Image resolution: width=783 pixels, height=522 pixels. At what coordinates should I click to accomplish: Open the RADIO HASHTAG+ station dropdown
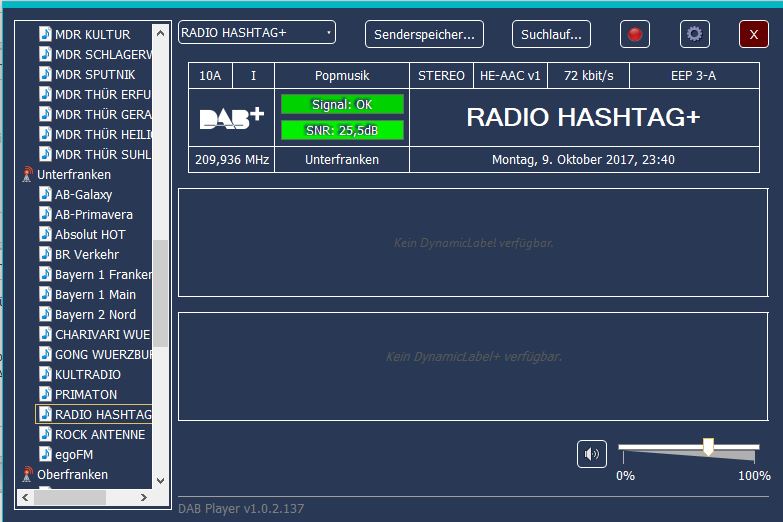(x=257, y=33)
